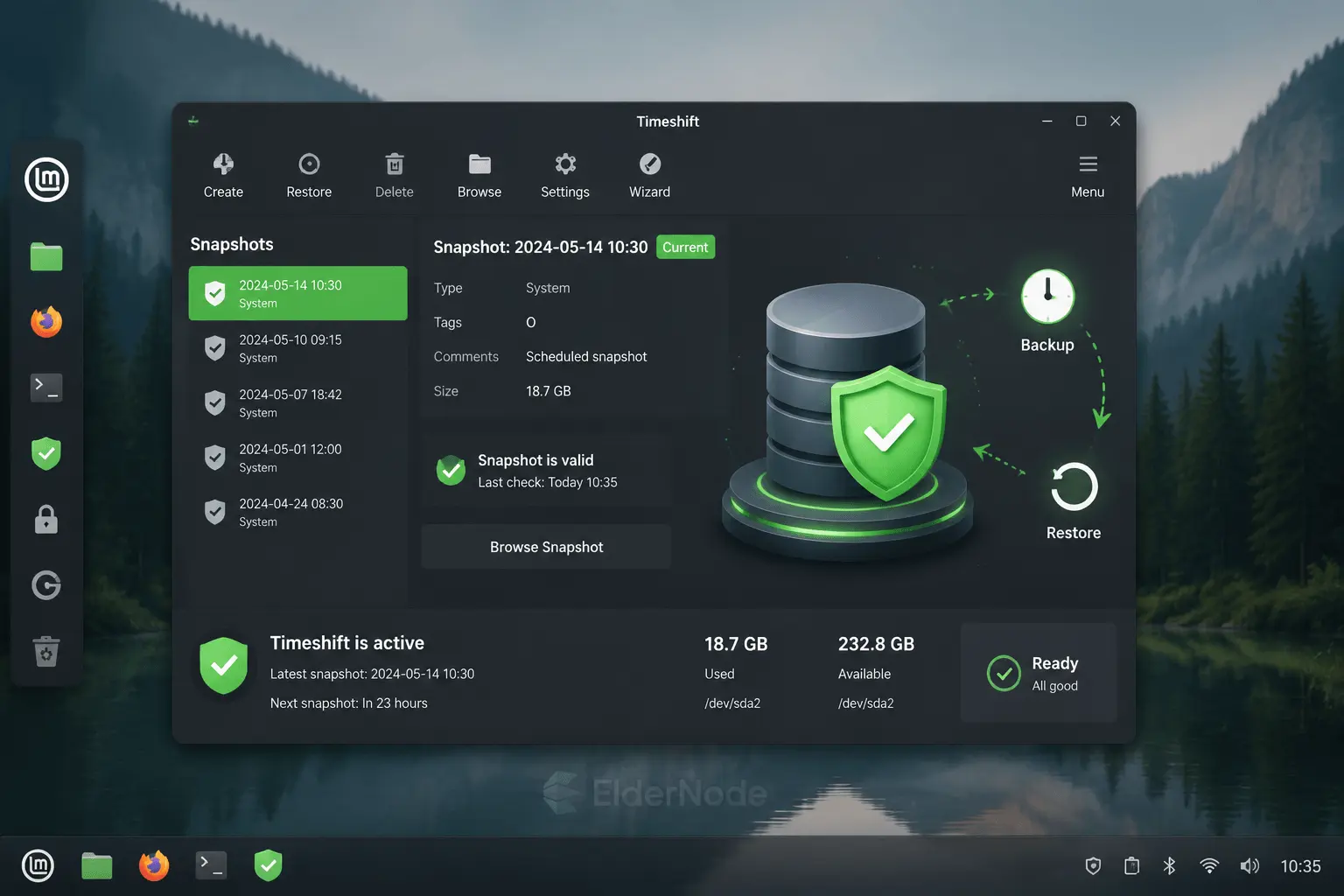Launch Firefox from the taskbar
Image resolution: width=1344 pixels, height=896 pixels.
pyautogui.click(x=154, y=865)
